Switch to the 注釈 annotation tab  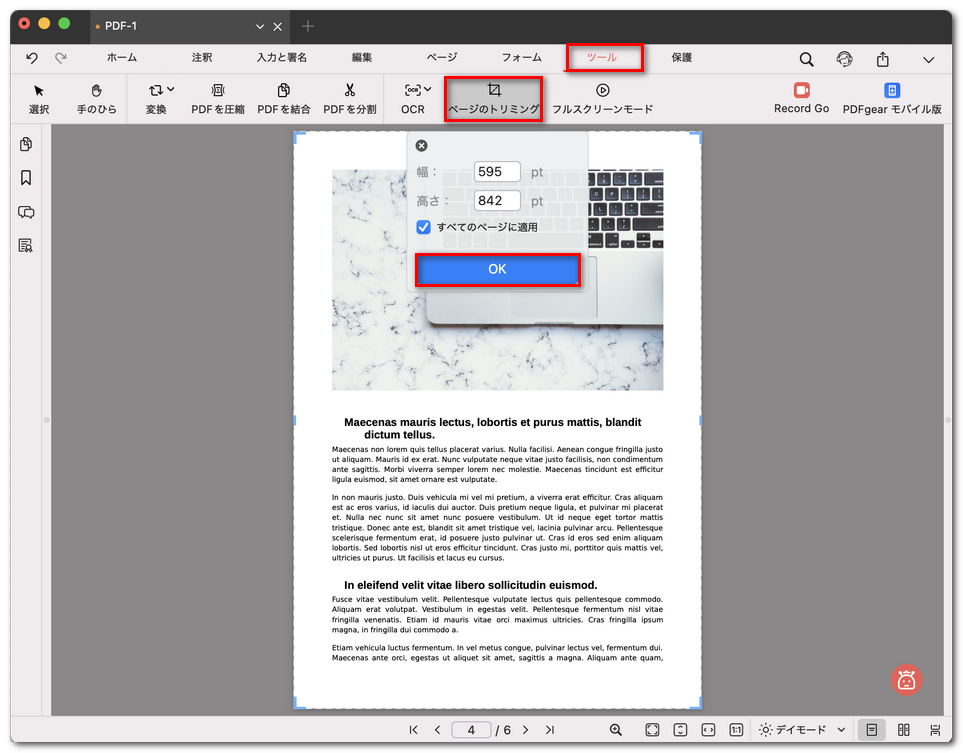201,58
